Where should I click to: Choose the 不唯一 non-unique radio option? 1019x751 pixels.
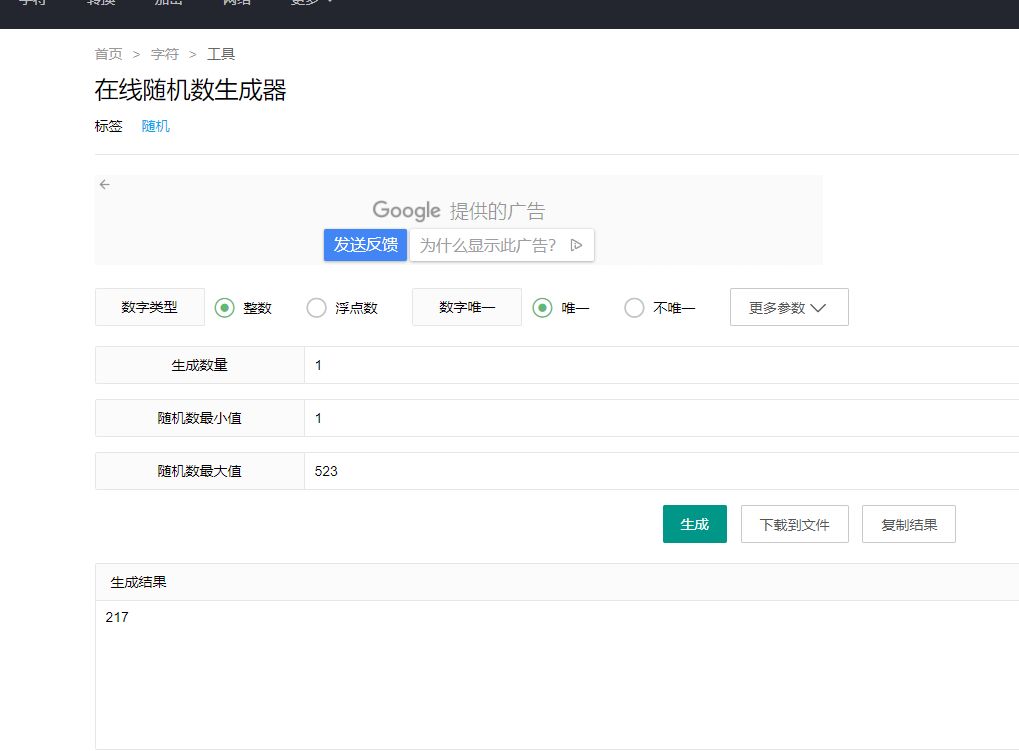click(634, 308)
